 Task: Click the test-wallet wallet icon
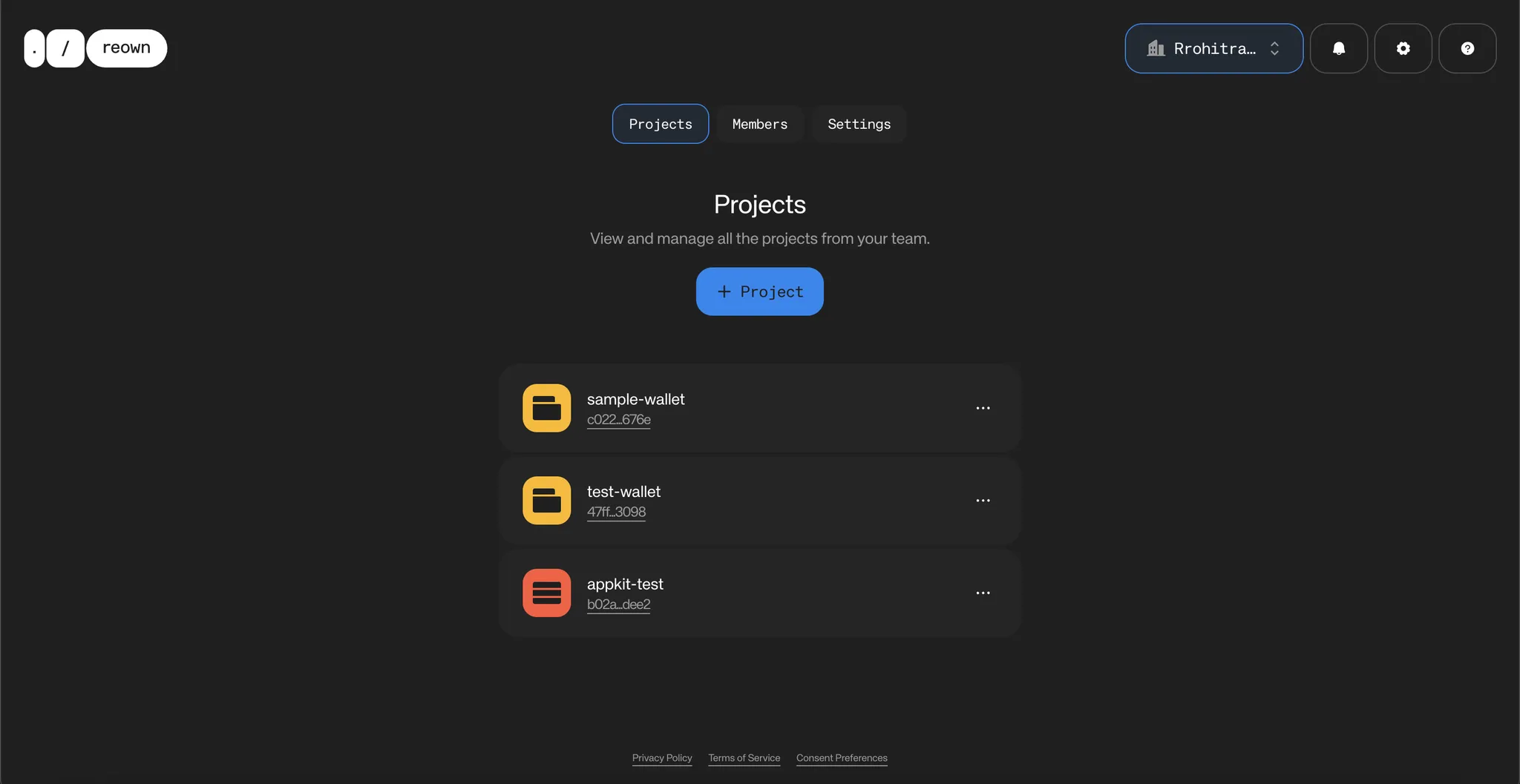[x=546, y=500]
